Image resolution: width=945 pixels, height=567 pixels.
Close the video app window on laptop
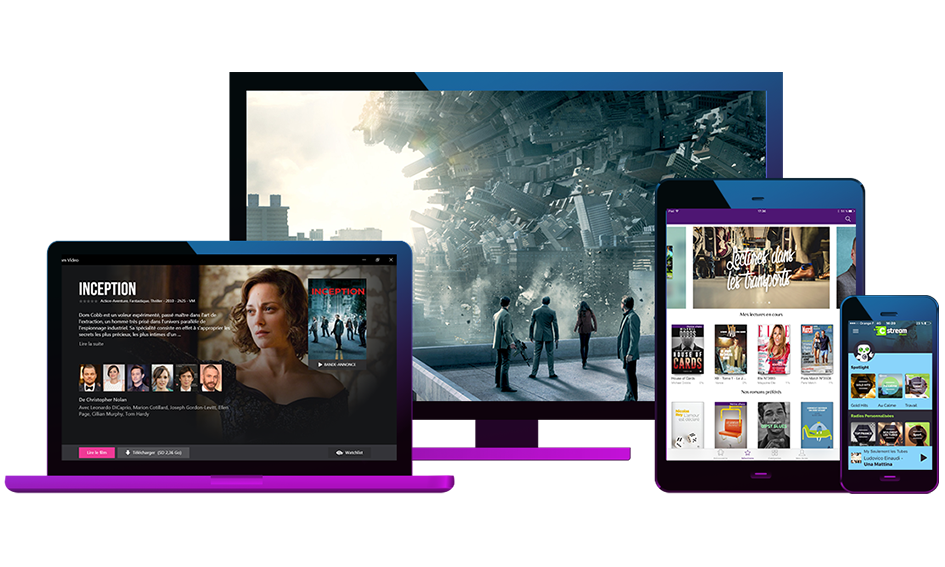[x=391, y=260]
